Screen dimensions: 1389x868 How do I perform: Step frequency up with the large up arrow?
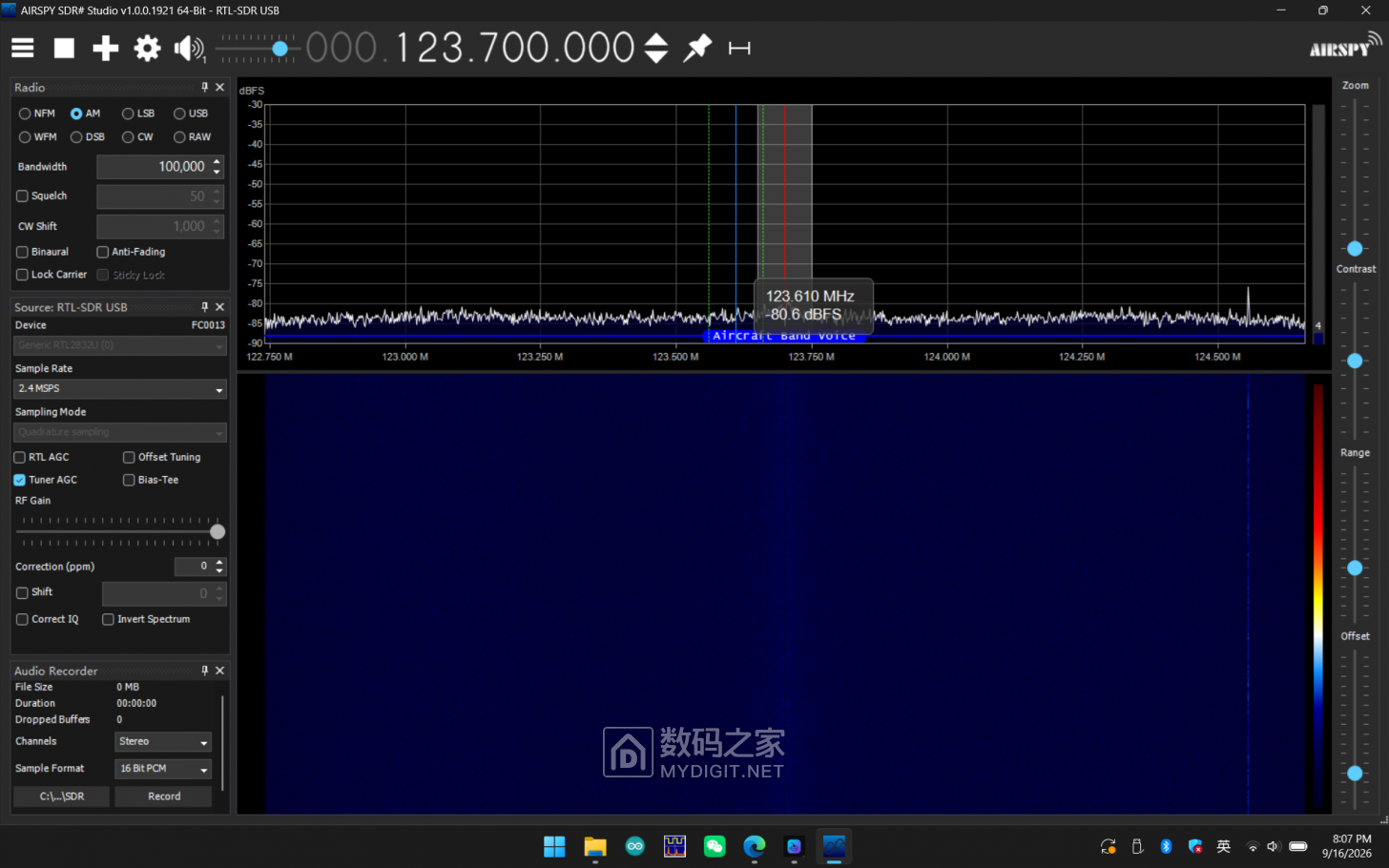(x=656, y=39)
